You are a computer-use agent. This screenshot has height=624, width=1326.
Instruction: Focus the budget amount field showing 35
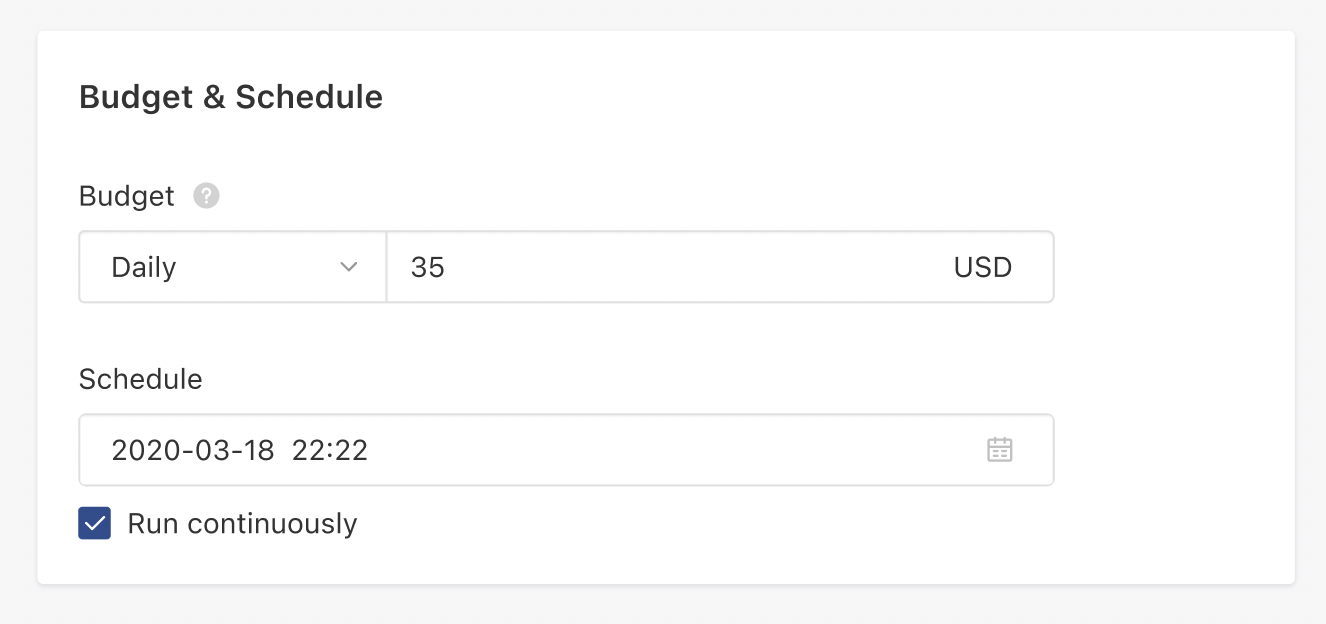[660, 267]
